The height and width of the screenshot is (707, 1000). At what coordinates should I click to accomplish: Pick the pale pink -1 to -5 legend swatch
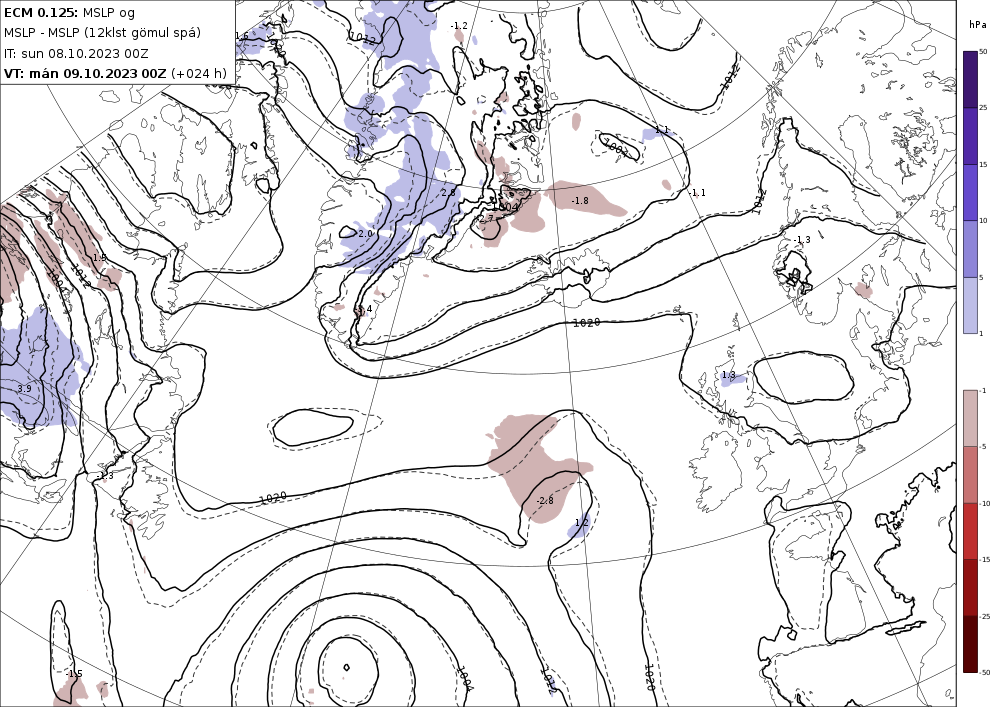click(x=970, y=418)
